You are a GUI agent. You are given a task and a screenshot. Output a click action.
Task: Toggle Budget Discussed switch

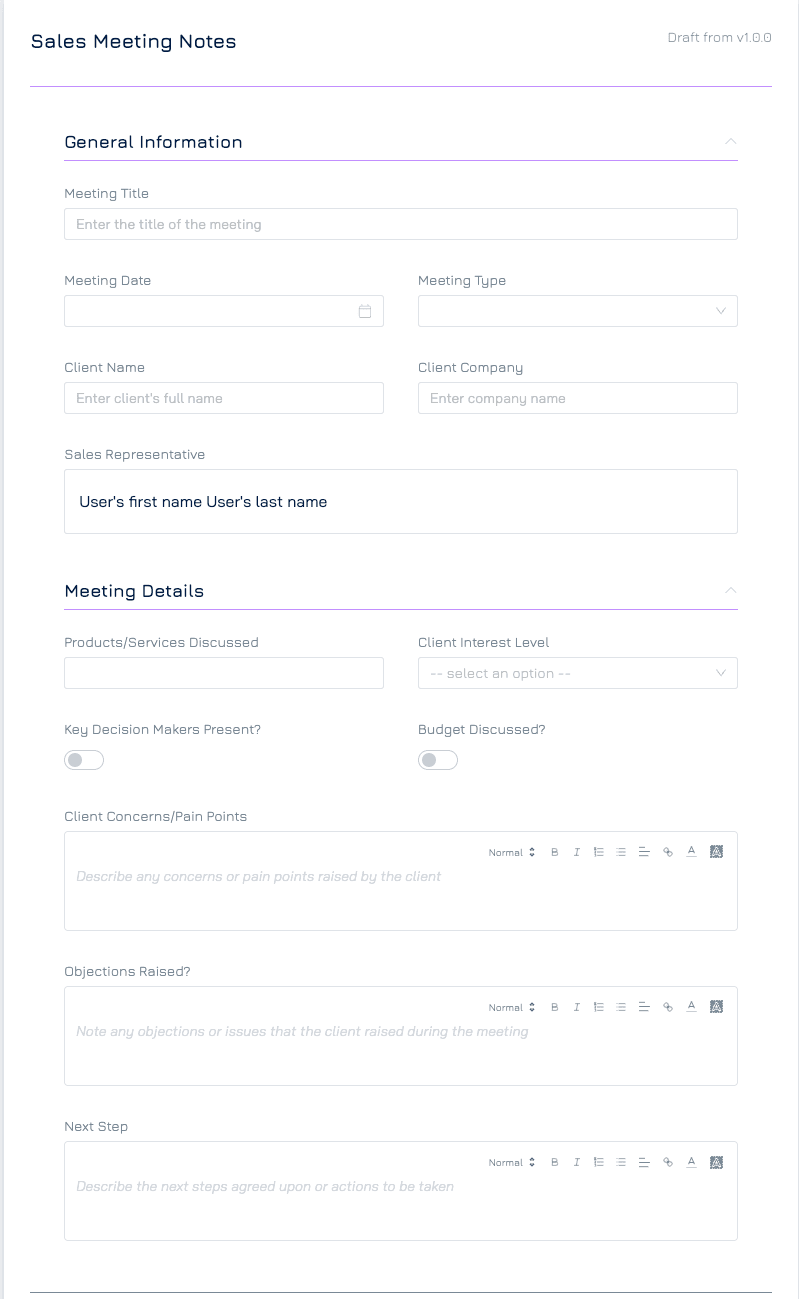click(438, 760)
